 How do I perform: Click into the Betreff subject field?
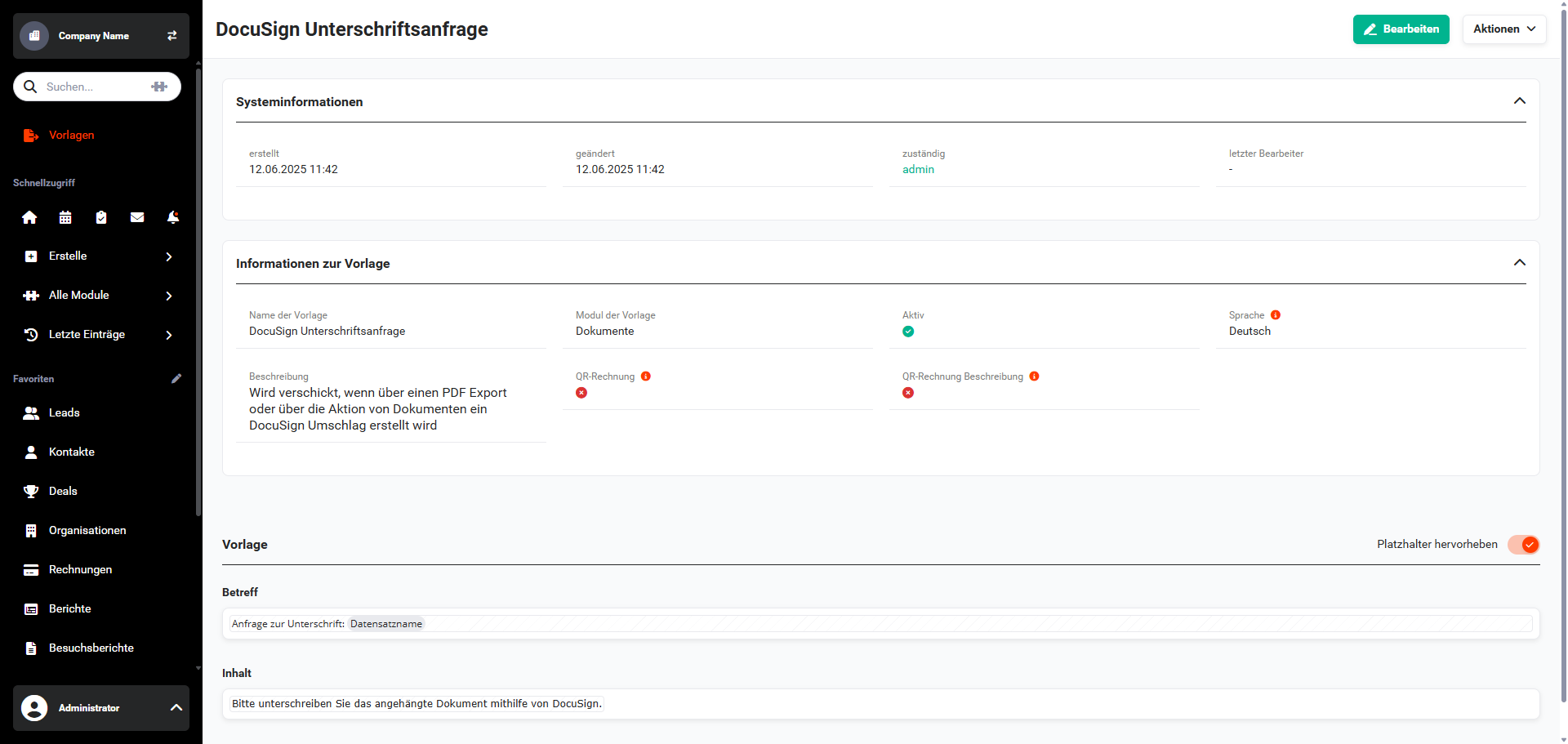(x=881, y=624)
